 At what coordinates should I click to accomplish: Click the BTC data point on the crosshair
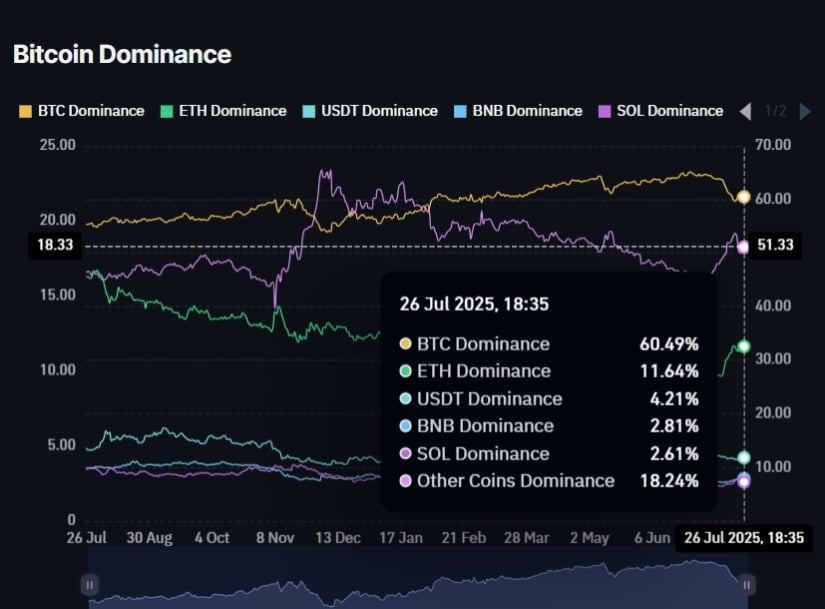[x=743, y=197]
